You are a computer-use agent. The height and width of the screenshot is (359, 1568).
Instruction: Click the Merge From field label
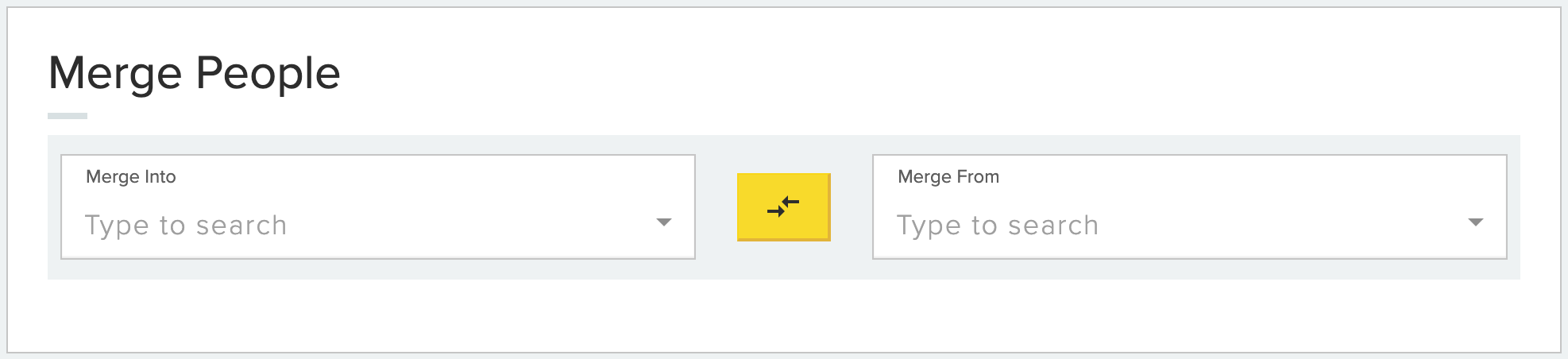point(948,176)
